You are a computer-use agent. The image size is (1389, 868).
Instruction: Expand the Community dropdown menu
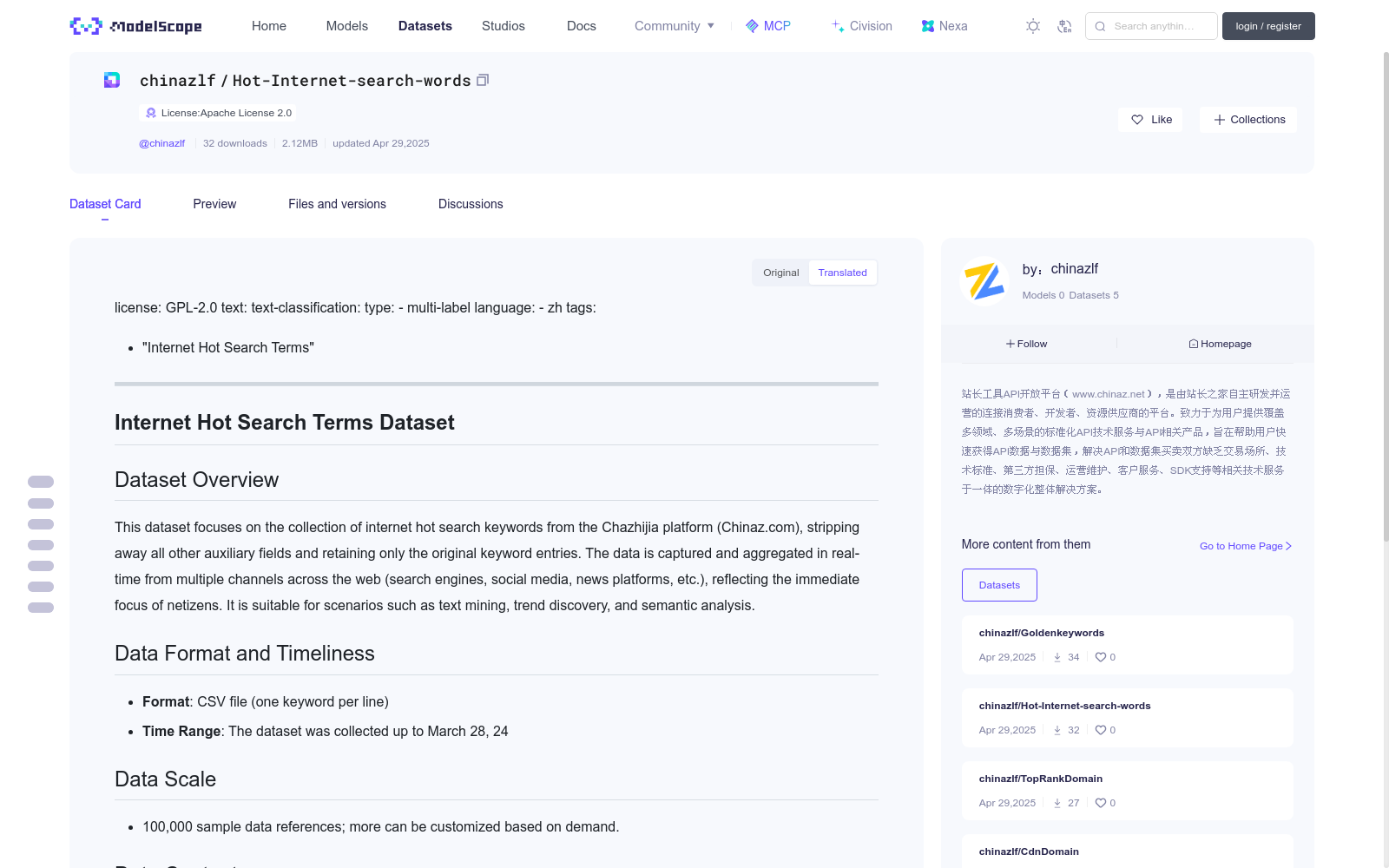click(675, 26)
